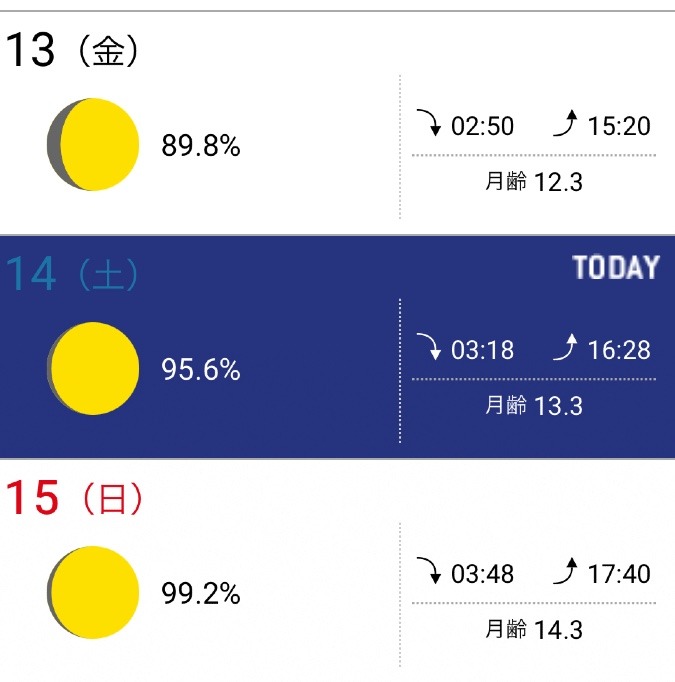Click the moonset arrow beside 03:18
The height and width of the screenshot is (682, 675).
click(429, 347)
